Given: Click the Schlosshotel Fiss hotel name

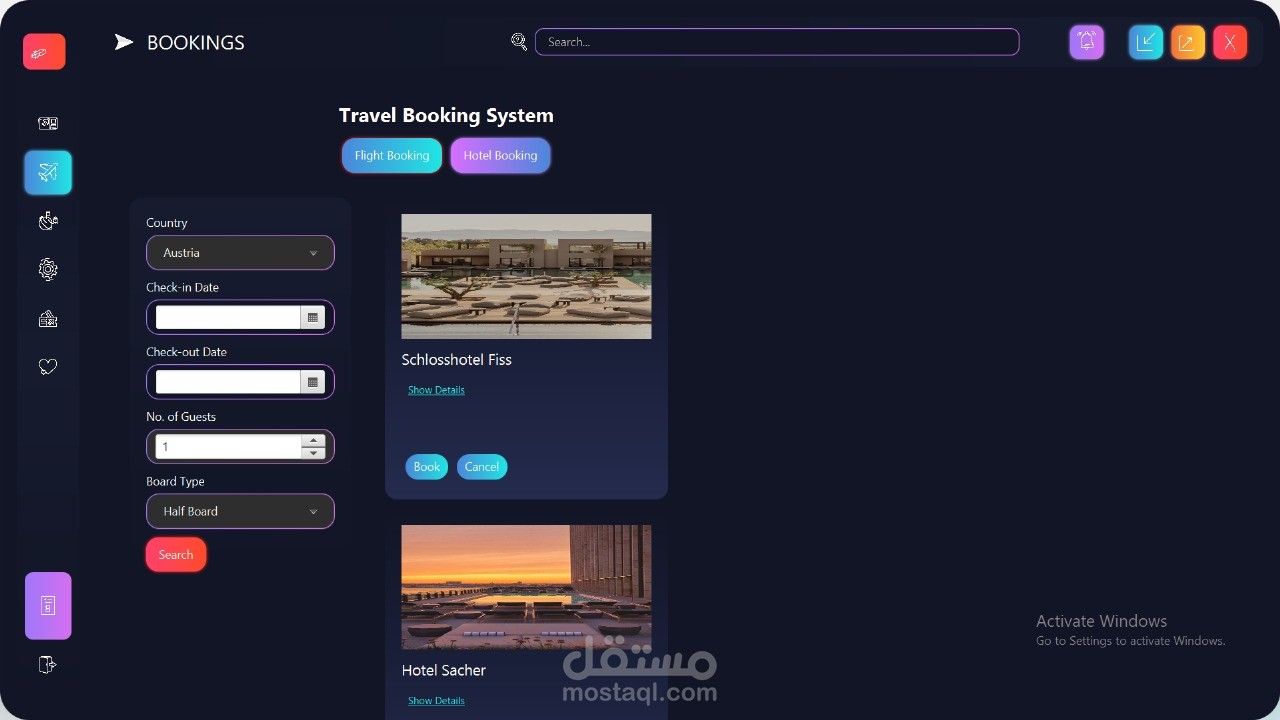Looking at the screenshot, I should tap(457, 360).
